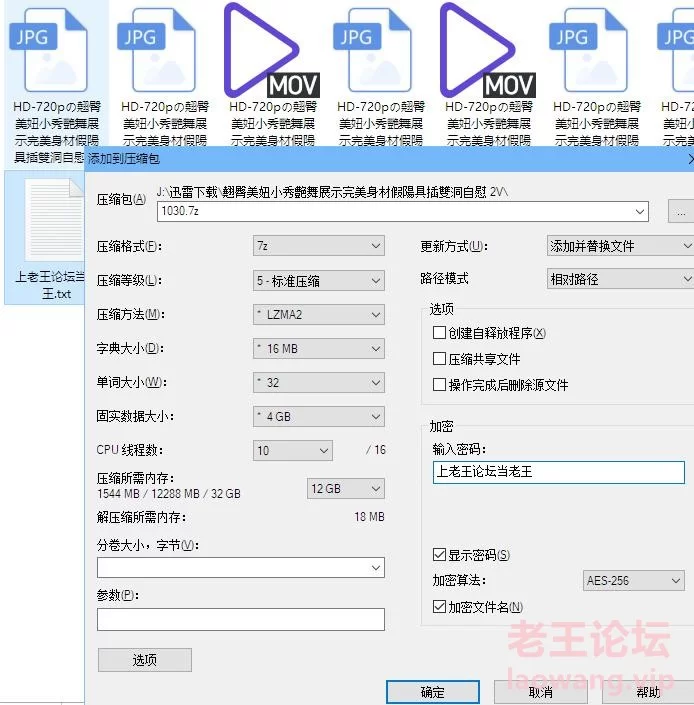The height and width of the screenshot is (705, 694).
Task: Click the 确定 button
Action: click(432, 692)
